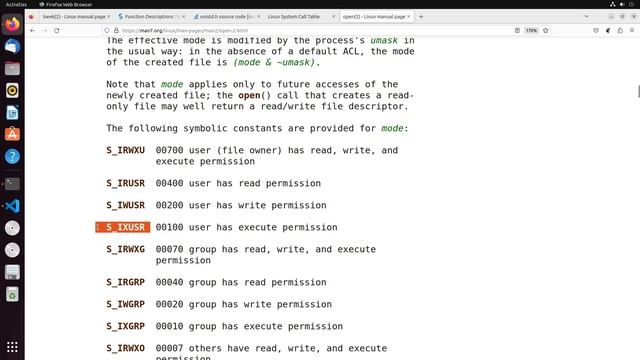Open the second disc drive icon in dock
This screenshot has height=360, width=640.
(x=12, y=250)
